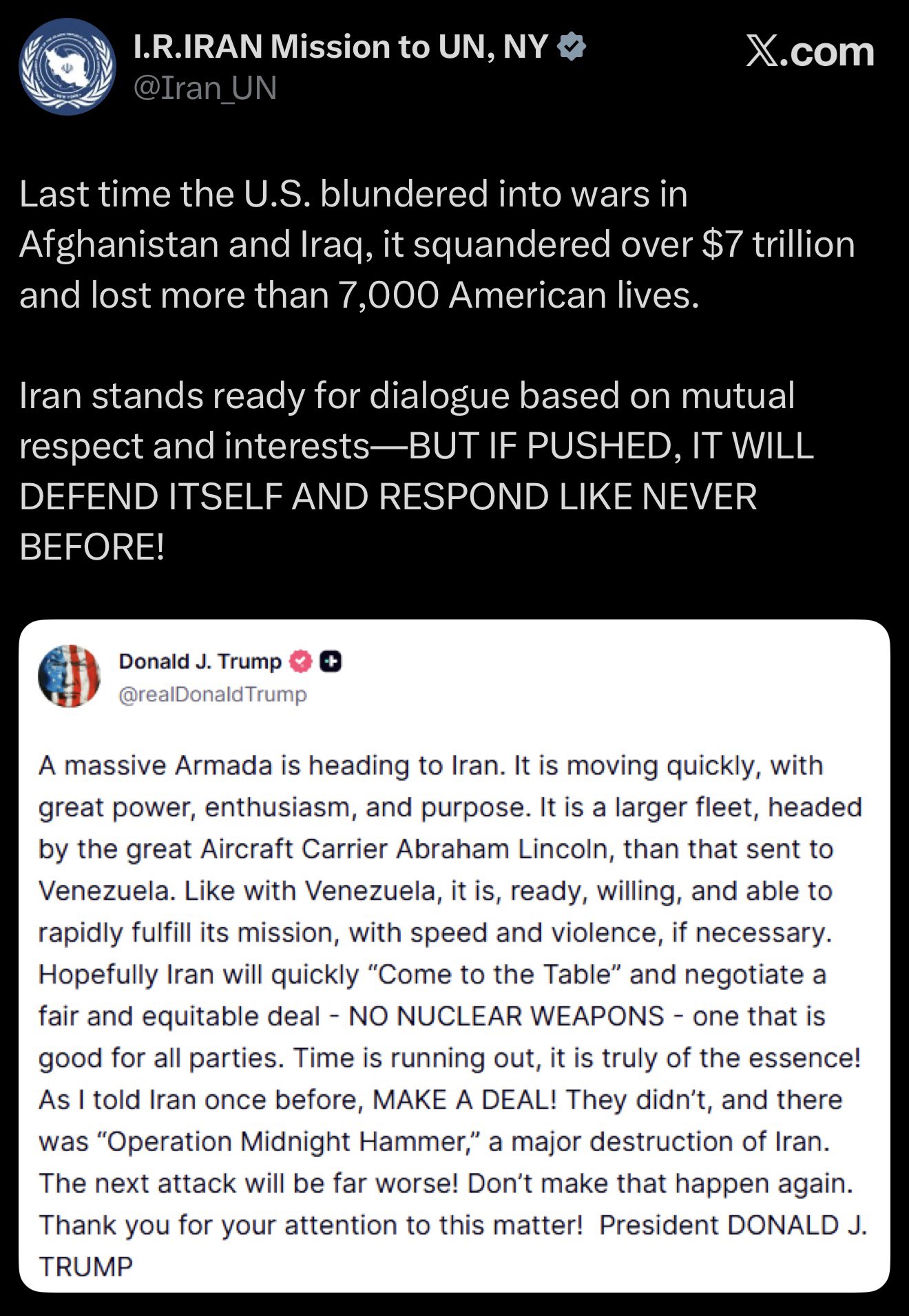
Task: Open the @realDonaldTrump profile link
Action: [212, 695]
